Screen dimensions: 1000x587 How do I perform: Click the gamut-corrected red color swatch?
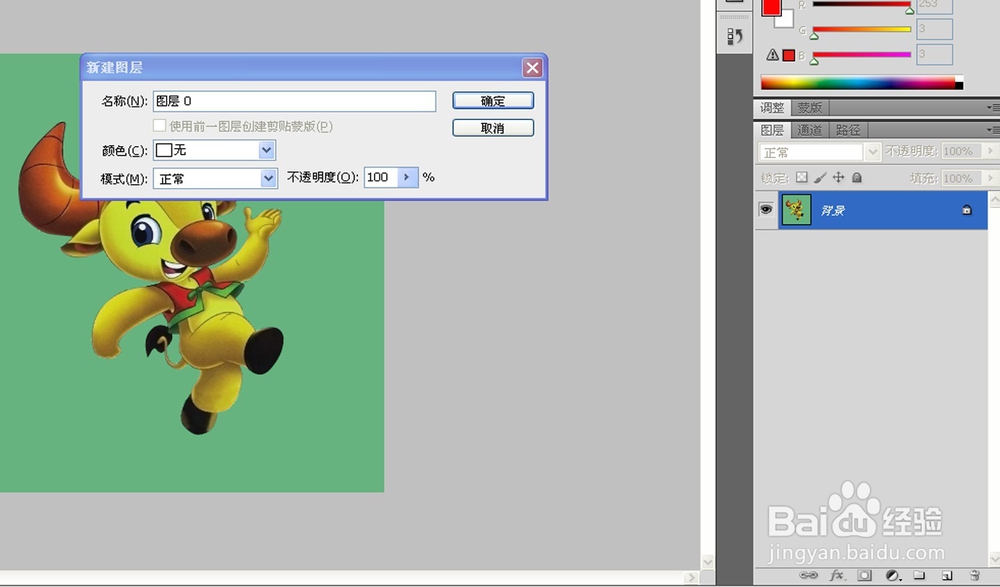point(789,56)
